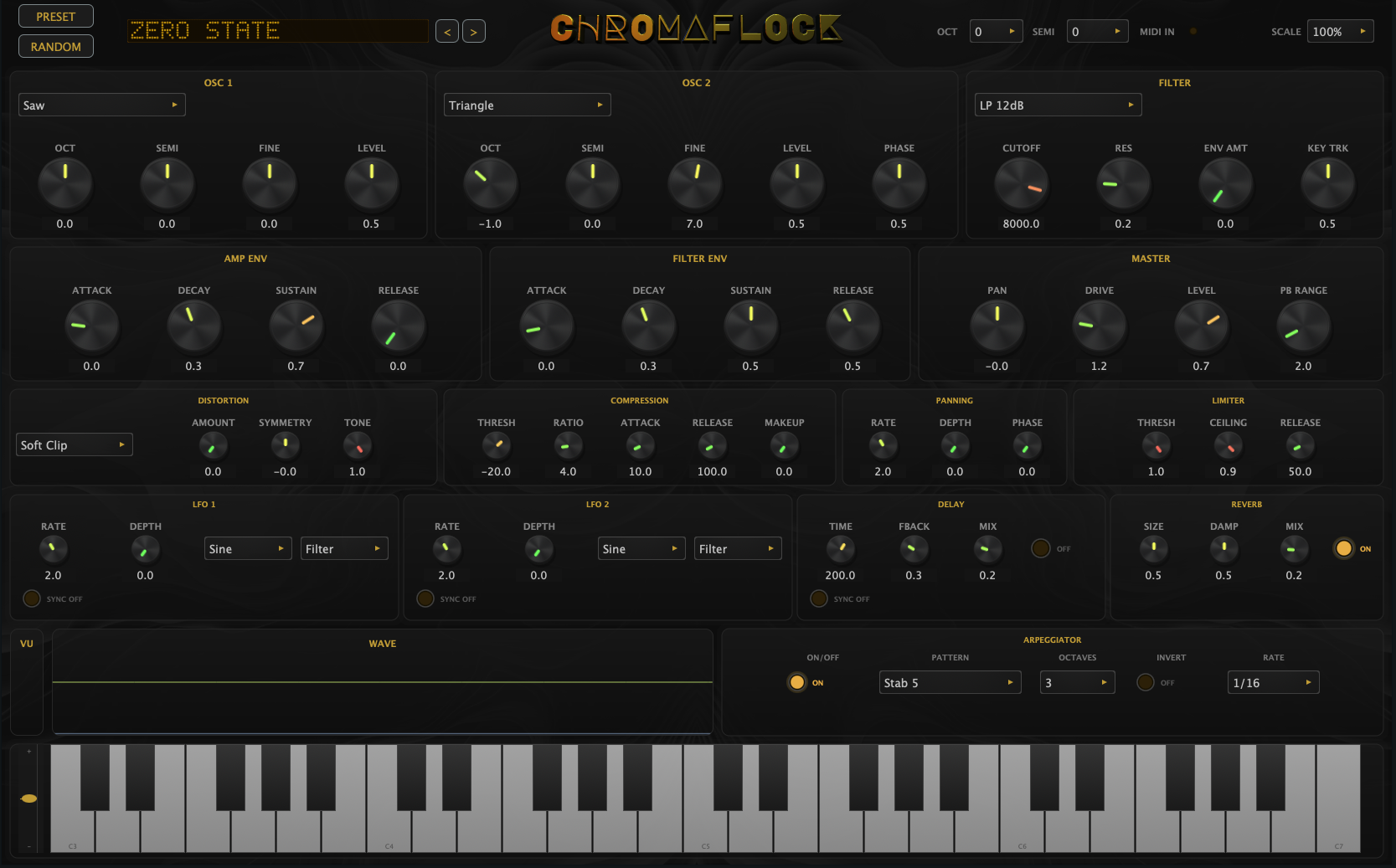This screenshot has width=1396, height=868.
Task: Open the PRESET browser button
Action: click(x=56, y=17)
